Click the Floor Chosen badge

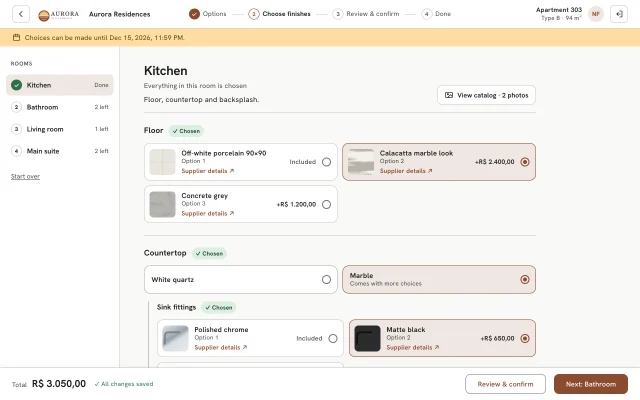[186, 131]
